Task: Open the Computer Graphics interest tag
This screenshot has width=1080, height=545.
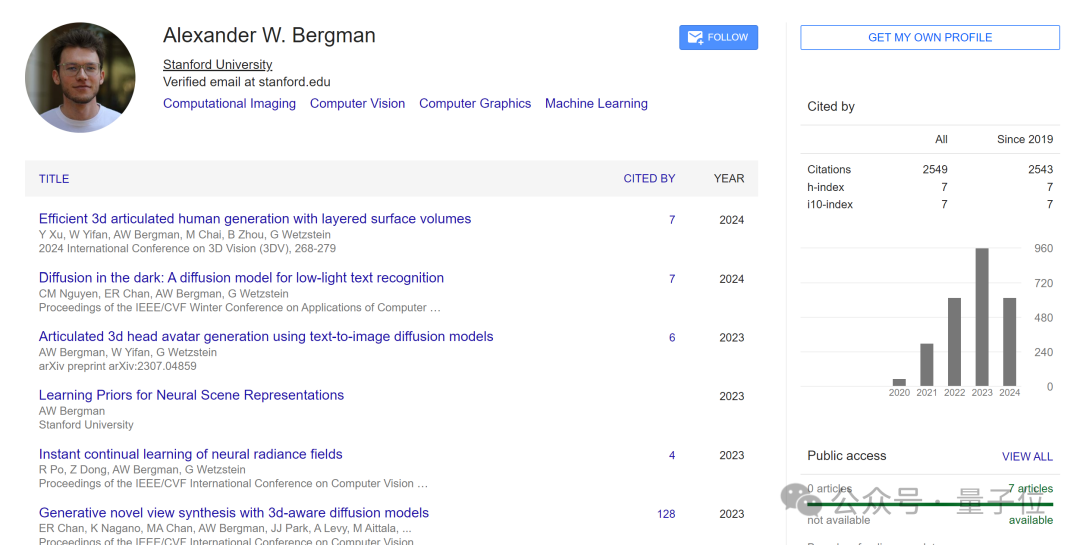Action: click(x=475, y=103)
